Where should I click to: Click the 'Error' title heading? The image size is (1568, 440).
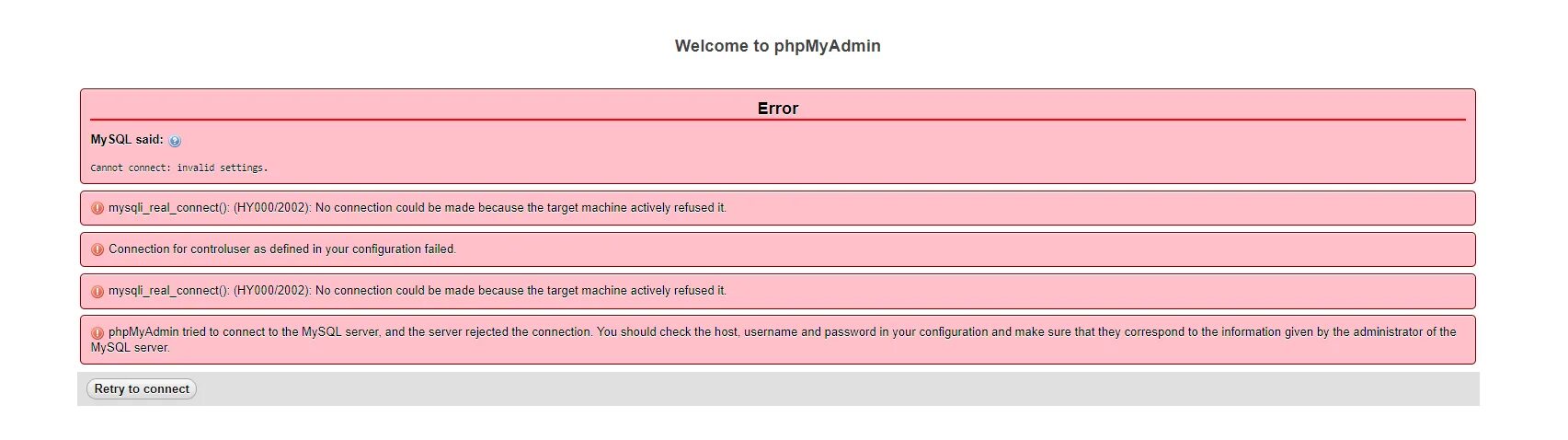[777, 108]
